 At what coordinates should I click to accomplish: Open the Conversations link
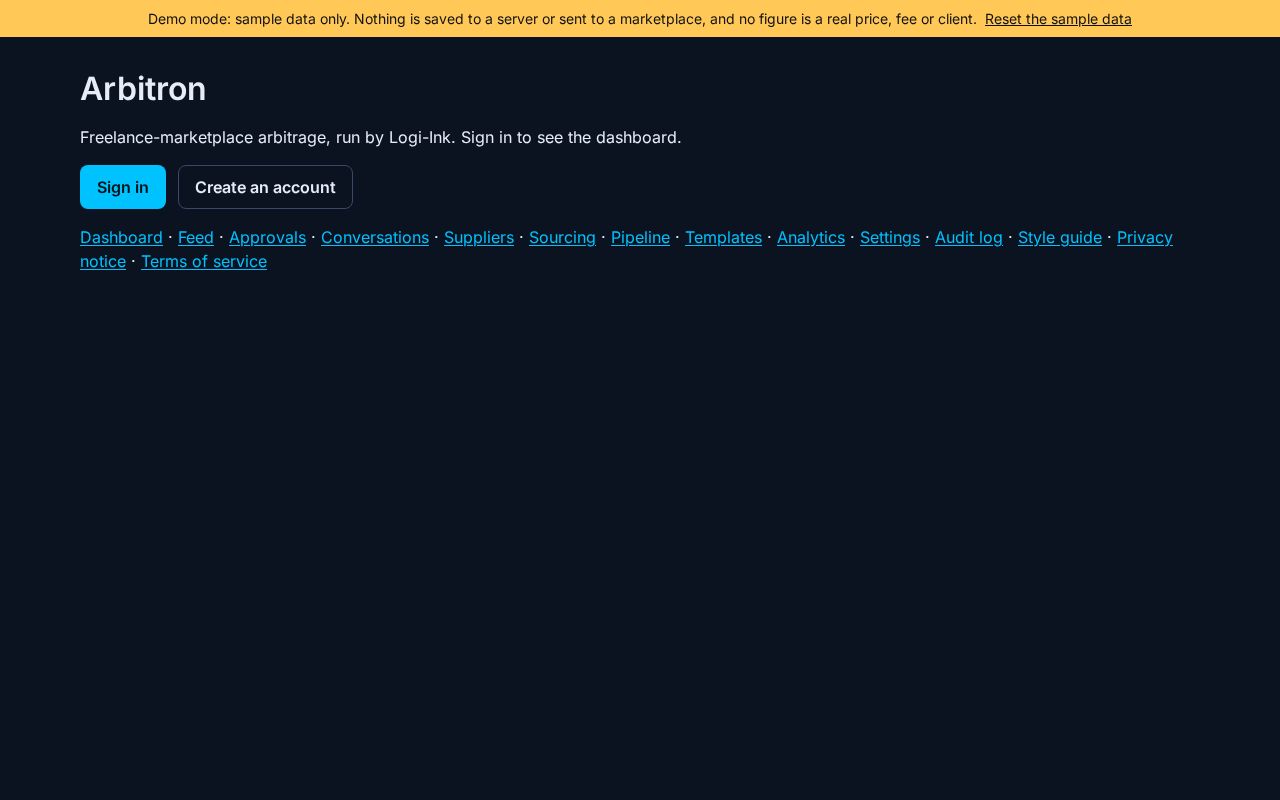[x=375, y=237]
